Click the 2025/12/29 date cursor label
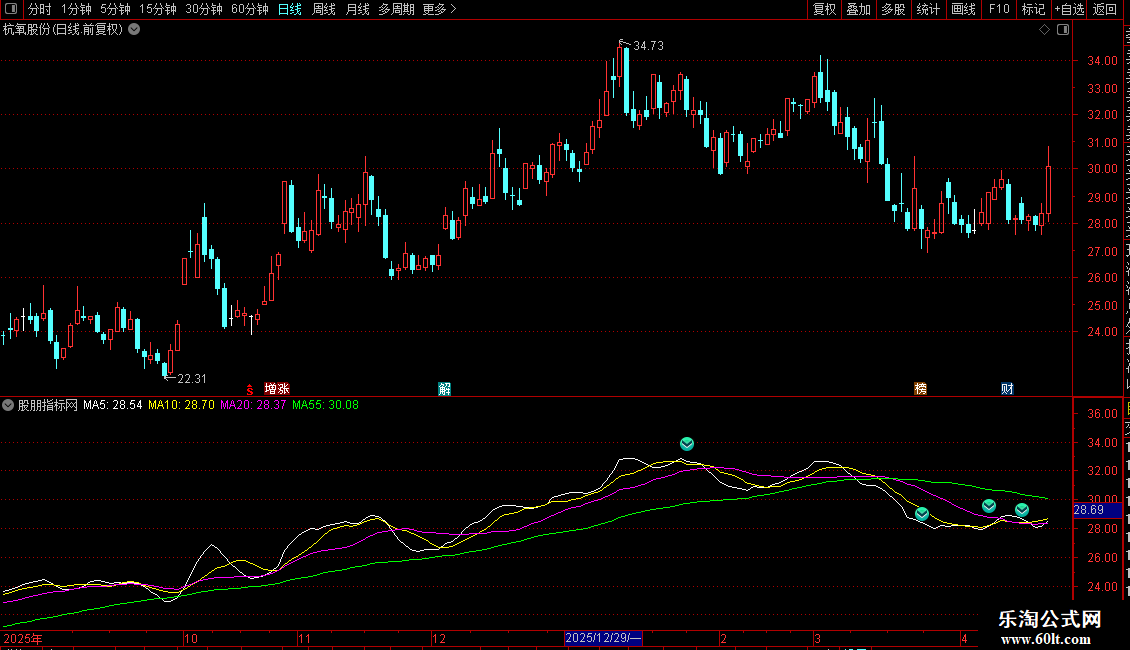 (602, 638)
